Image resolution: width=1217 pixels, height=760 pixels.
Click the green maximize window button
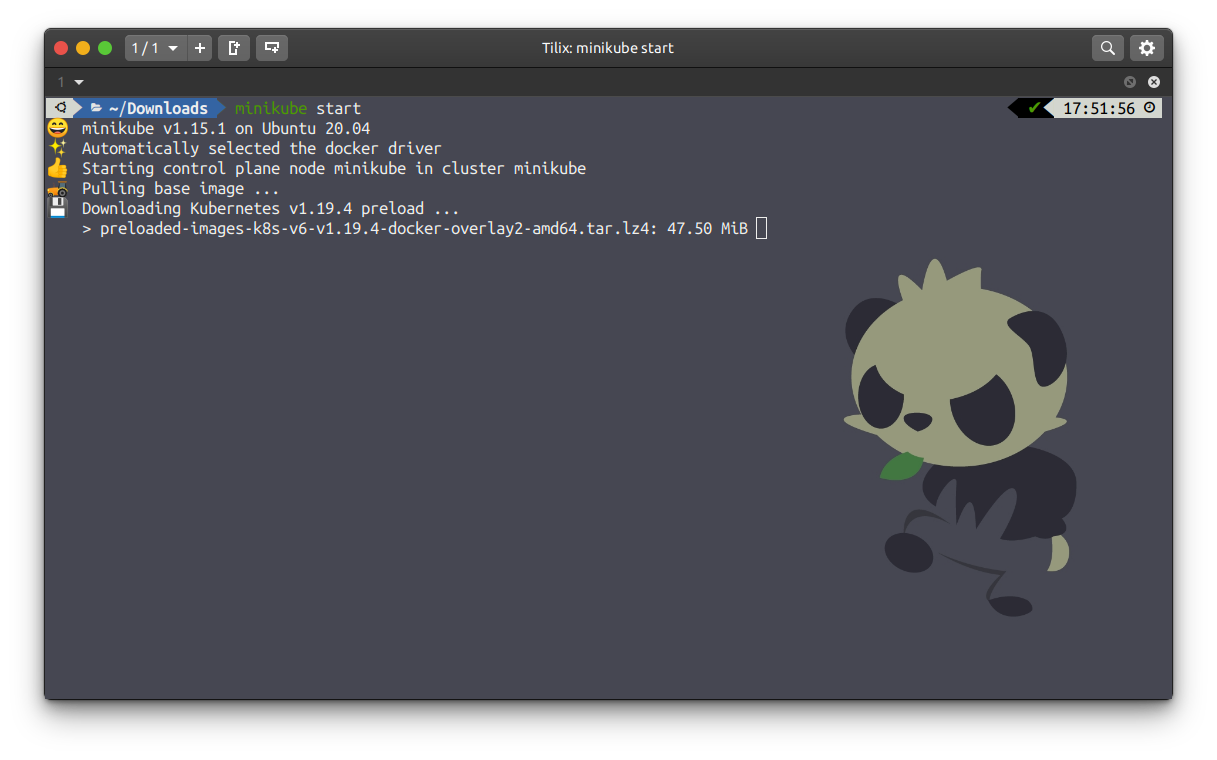105,48
